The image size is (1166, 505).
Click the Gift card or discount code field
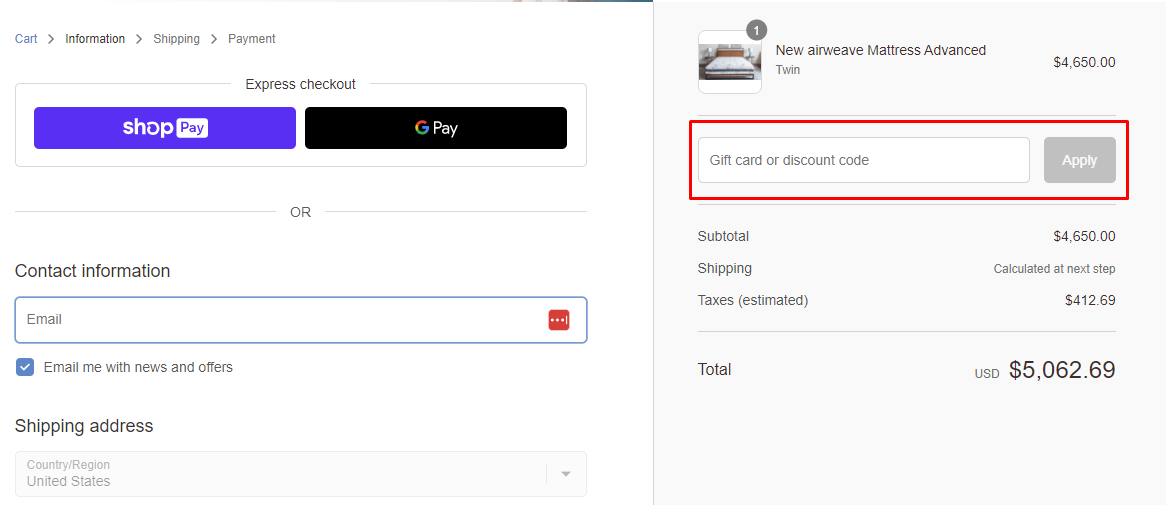[x=863, y=160]
